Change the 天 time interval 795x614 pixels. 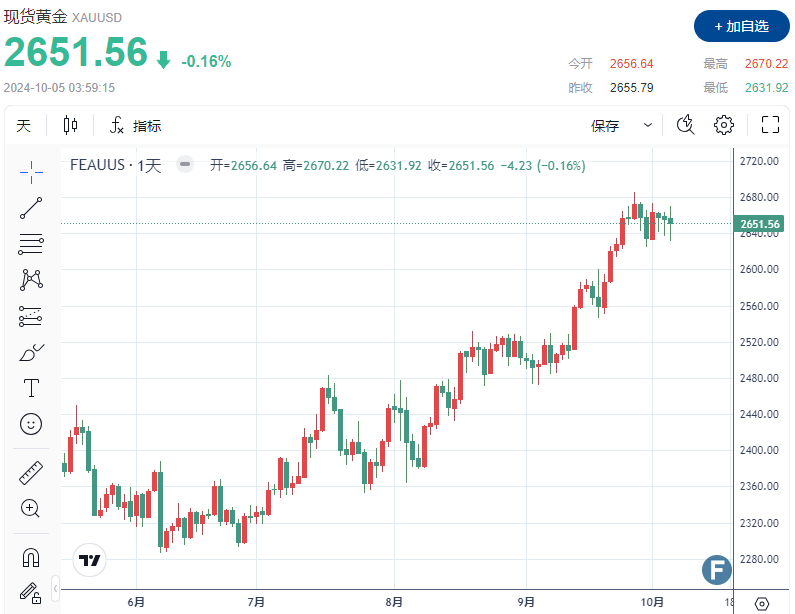click(x=23, y=125)
